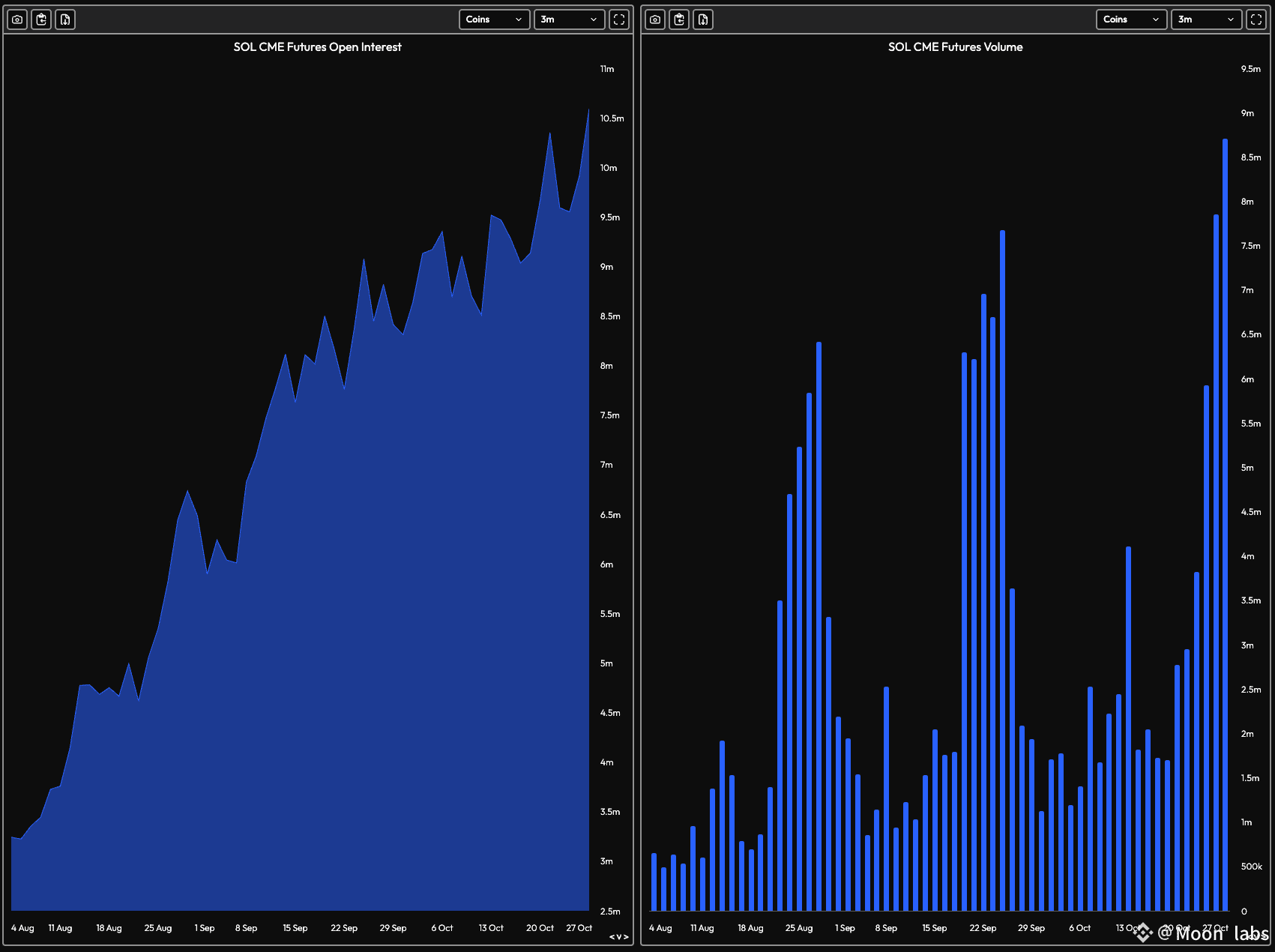Expand the Futures Volume chart to fullscreen
1275x952 pixels.
click(x=1256, y=19)
